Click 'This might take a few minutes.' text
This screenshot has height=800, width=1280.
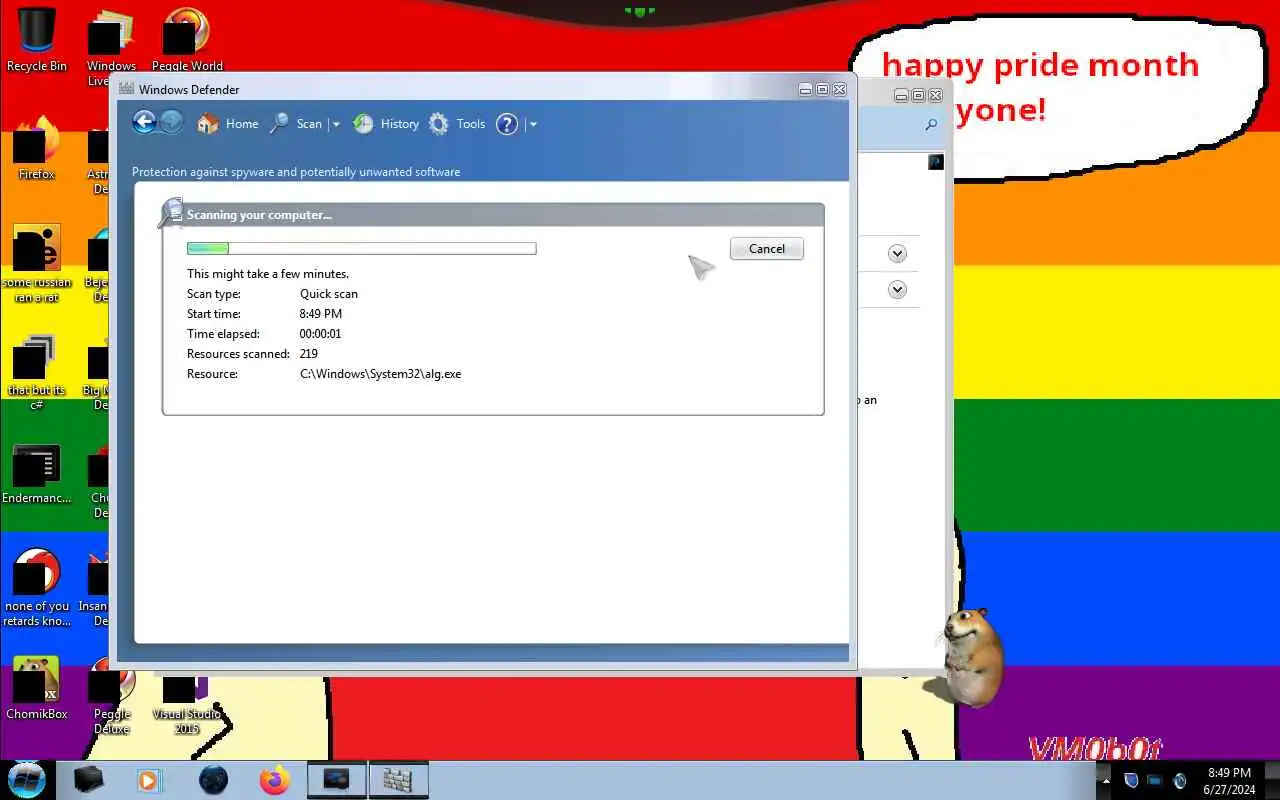[x=268, y=274]
